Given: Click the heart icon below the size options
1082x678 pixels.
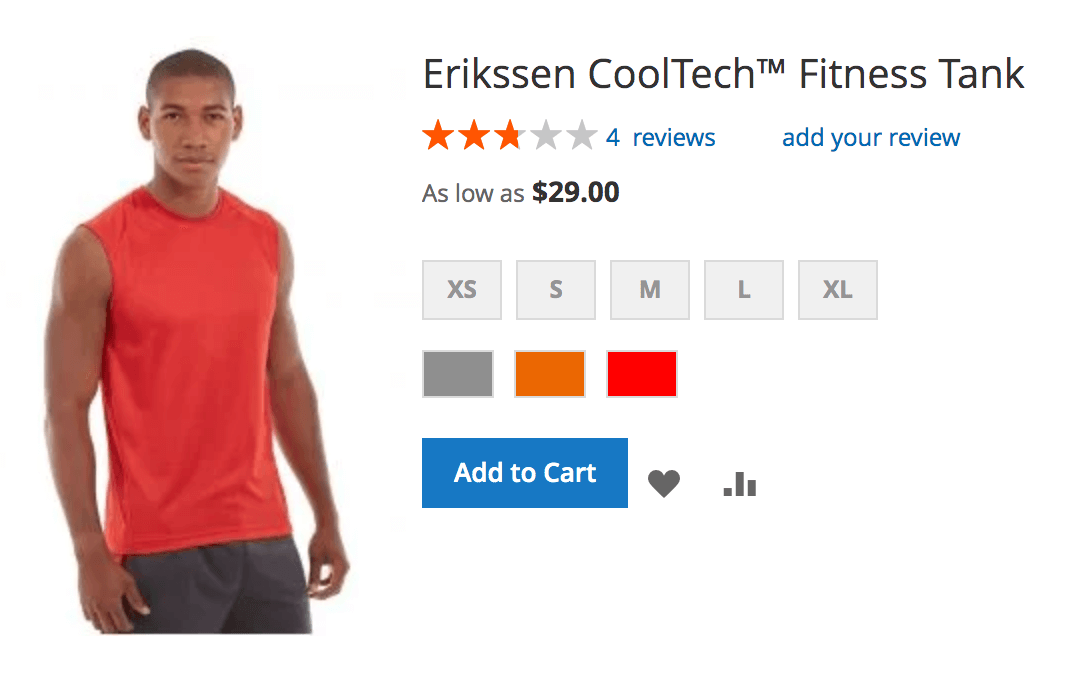Looking at the screenshot, I should [x=664, y=483].
